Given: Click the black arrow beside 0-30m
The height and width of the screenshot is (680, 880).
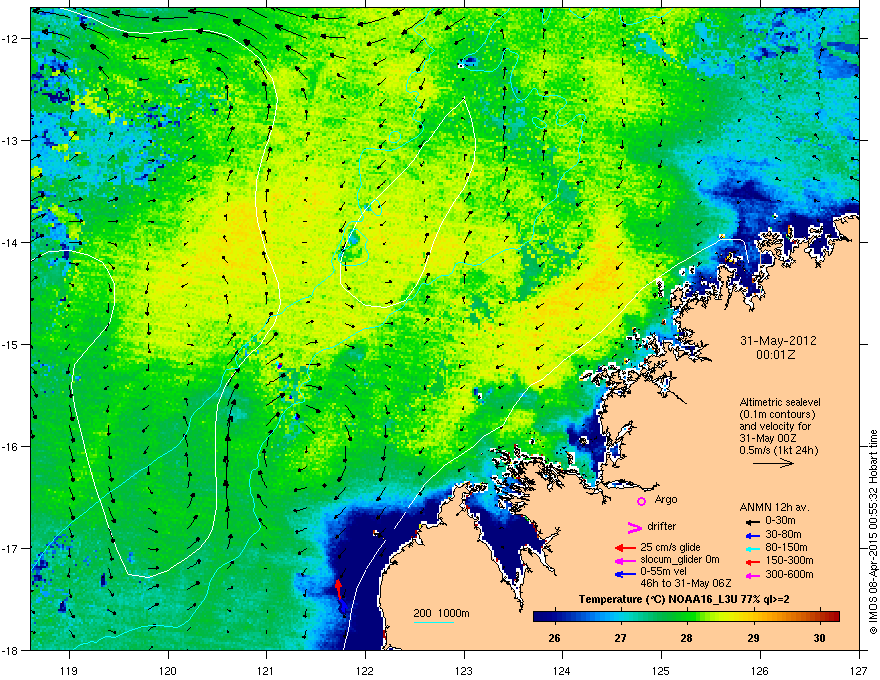Looking at the screenshot, I should tap(752, 521).
